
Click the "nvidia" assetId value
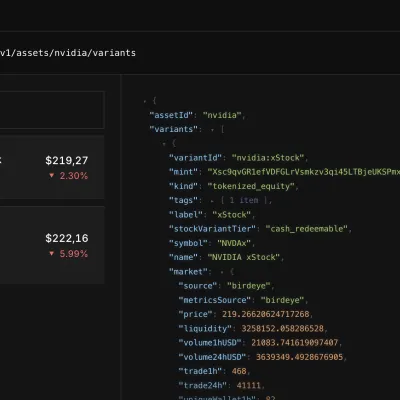point(222,115)
